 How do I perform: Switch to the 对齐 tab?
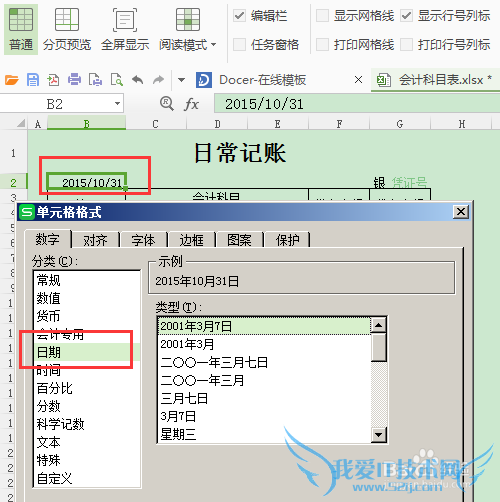[x=96, y=240]
